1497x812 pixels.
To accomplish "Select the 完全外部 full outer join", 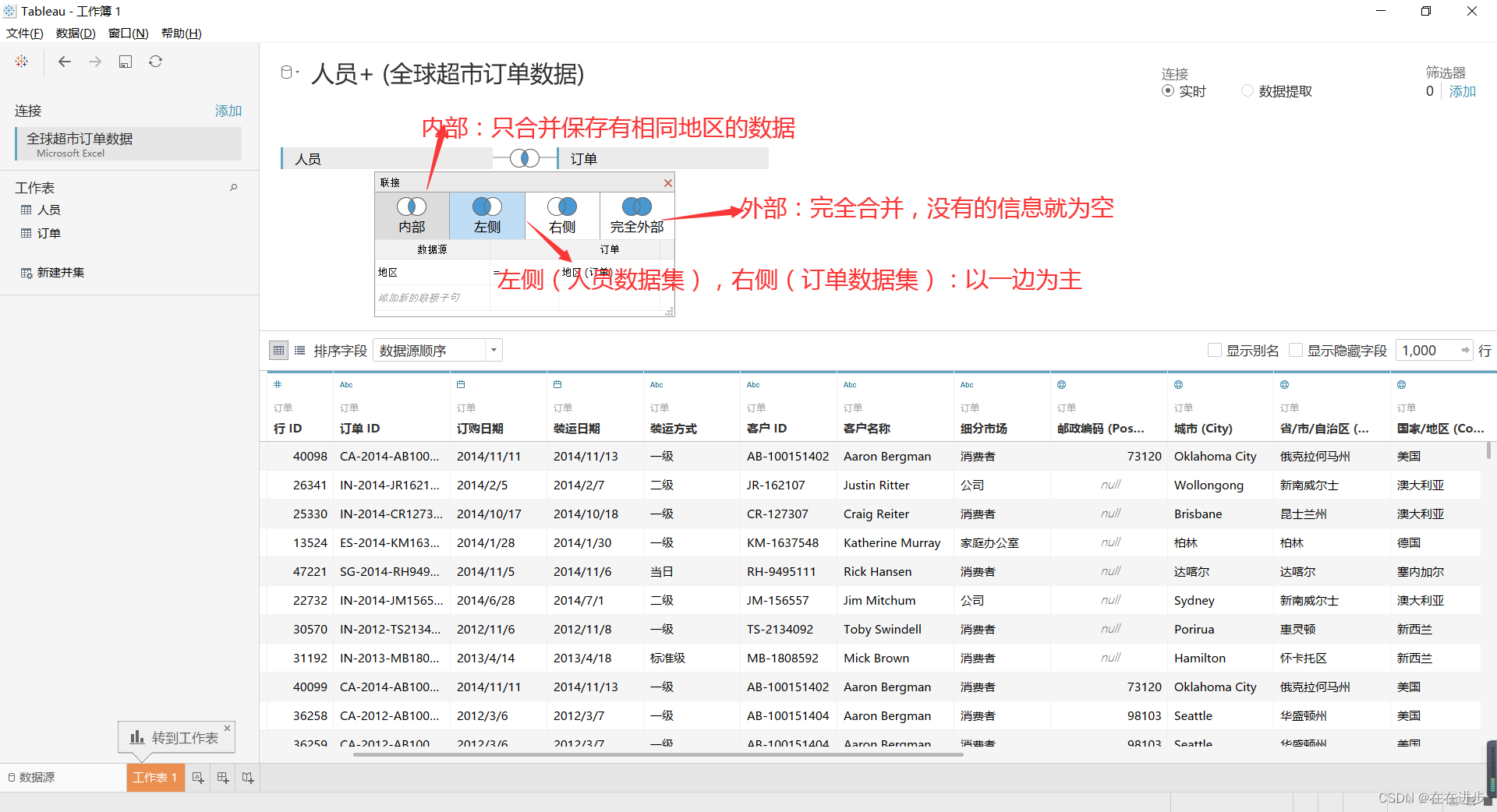I will pyautogui.click(x=637, y=216).
